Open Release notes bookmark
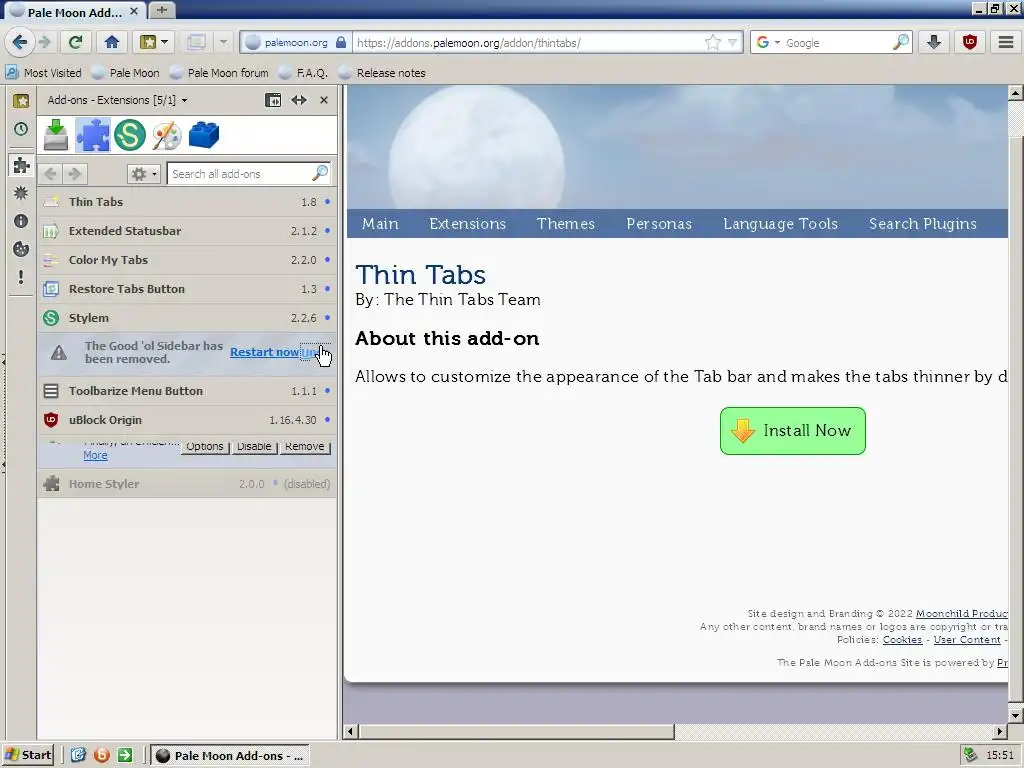The width and height of the screenshot is (1024, 768). (x=382, y=73)
